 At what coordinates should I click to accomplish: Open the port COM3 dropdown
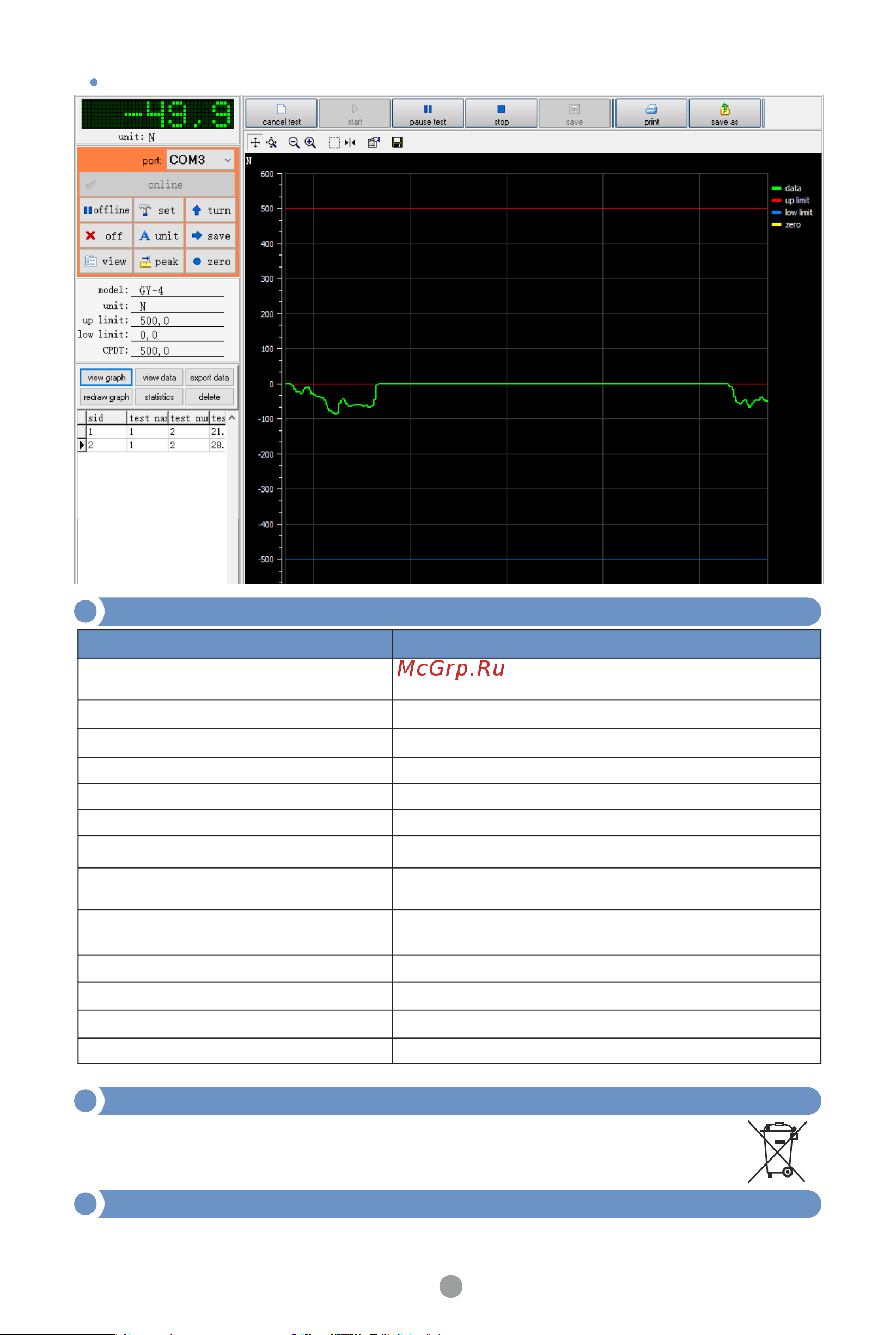pyautogui.click(x=200, y=160)
